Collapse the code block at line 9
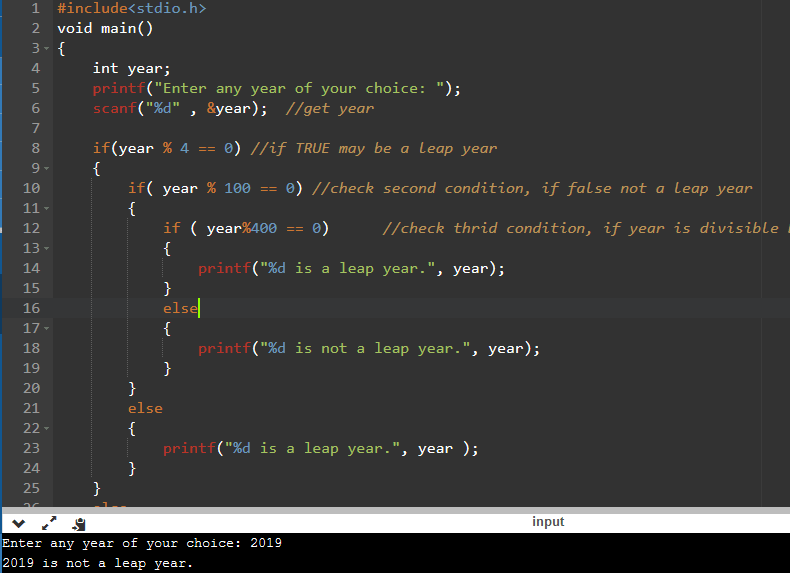 [x=46, y=168]
